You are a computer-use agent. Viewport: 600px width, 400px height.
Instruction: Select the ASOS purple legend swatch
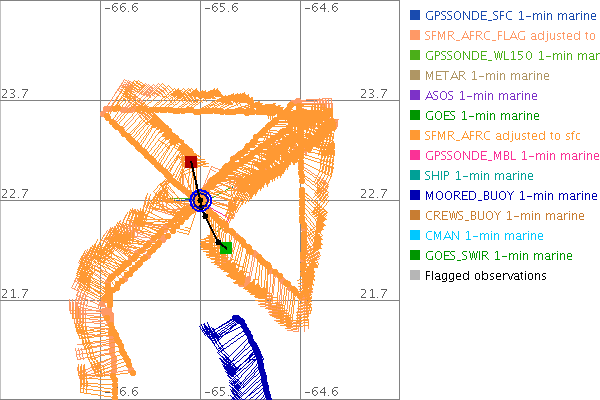[415, 96]
